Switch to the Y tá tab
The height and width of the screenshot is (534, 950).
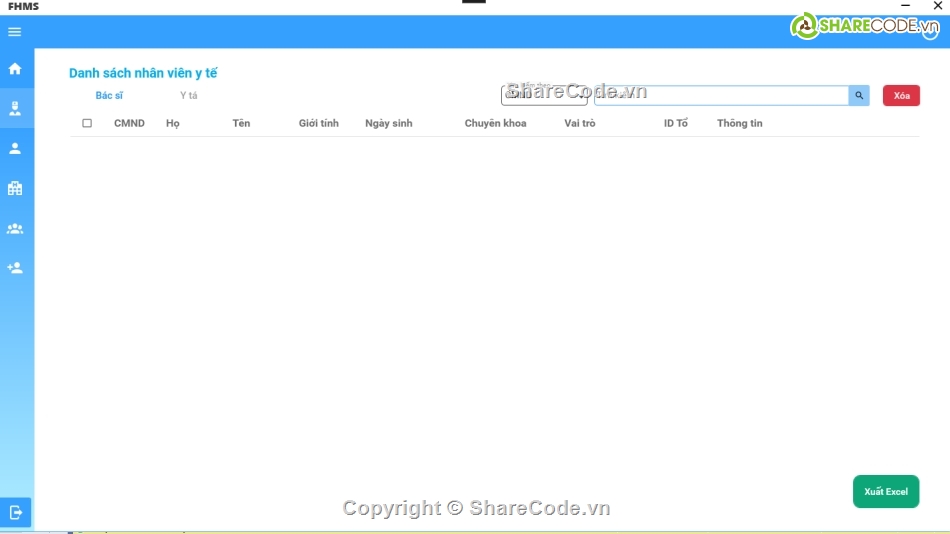pyautogui.click(x=189, y=96)
